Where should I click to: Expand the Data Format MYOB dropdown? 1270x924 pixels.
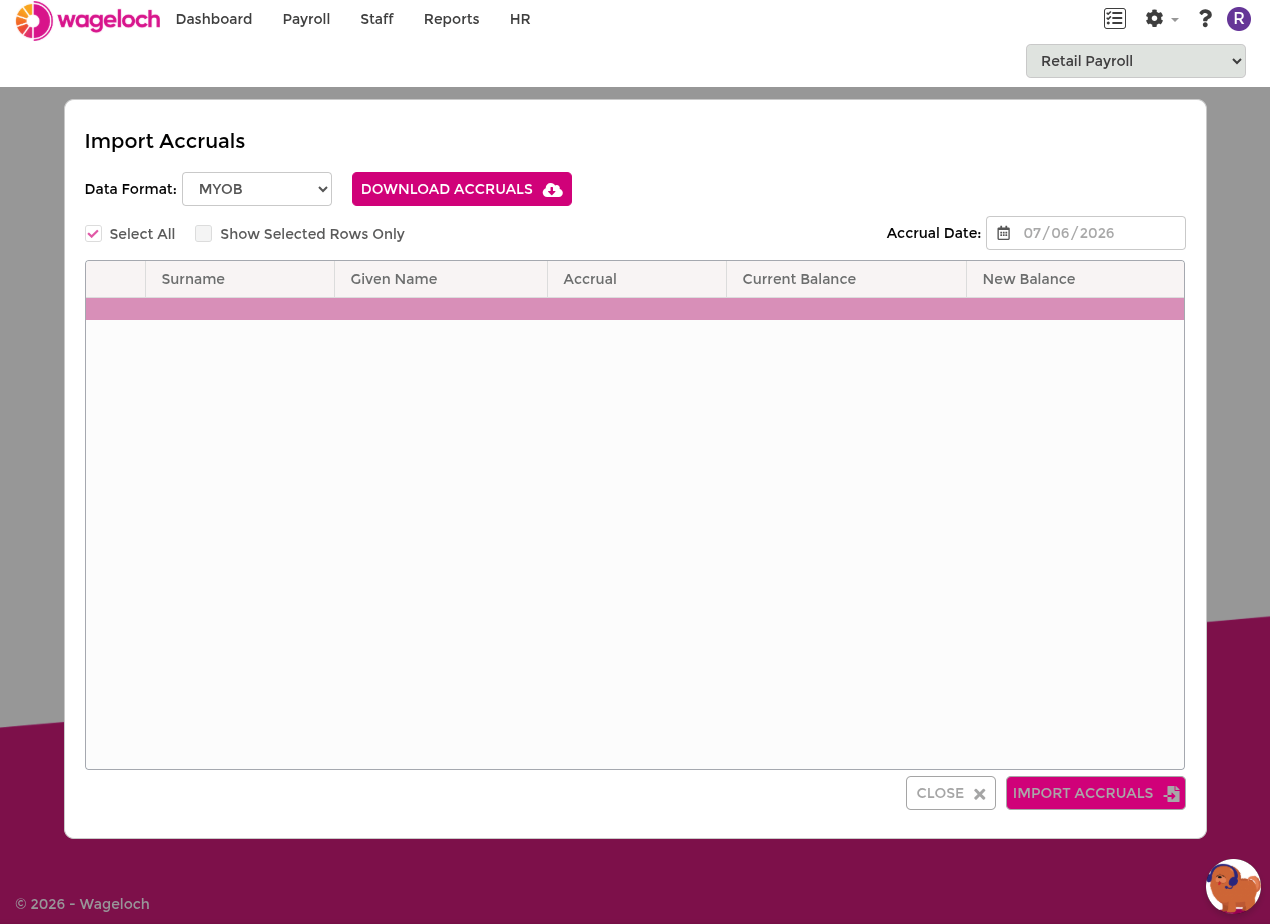click(x=257, y=189)
